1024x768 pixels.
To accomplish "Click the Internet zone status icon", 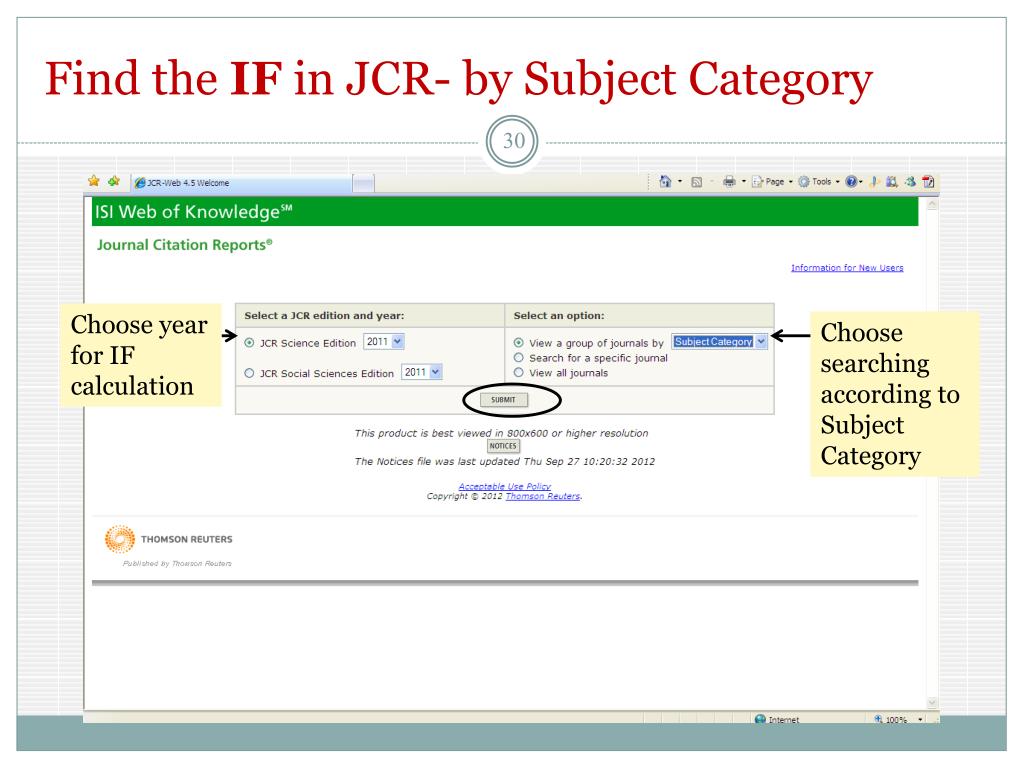I will click(760, 719).
